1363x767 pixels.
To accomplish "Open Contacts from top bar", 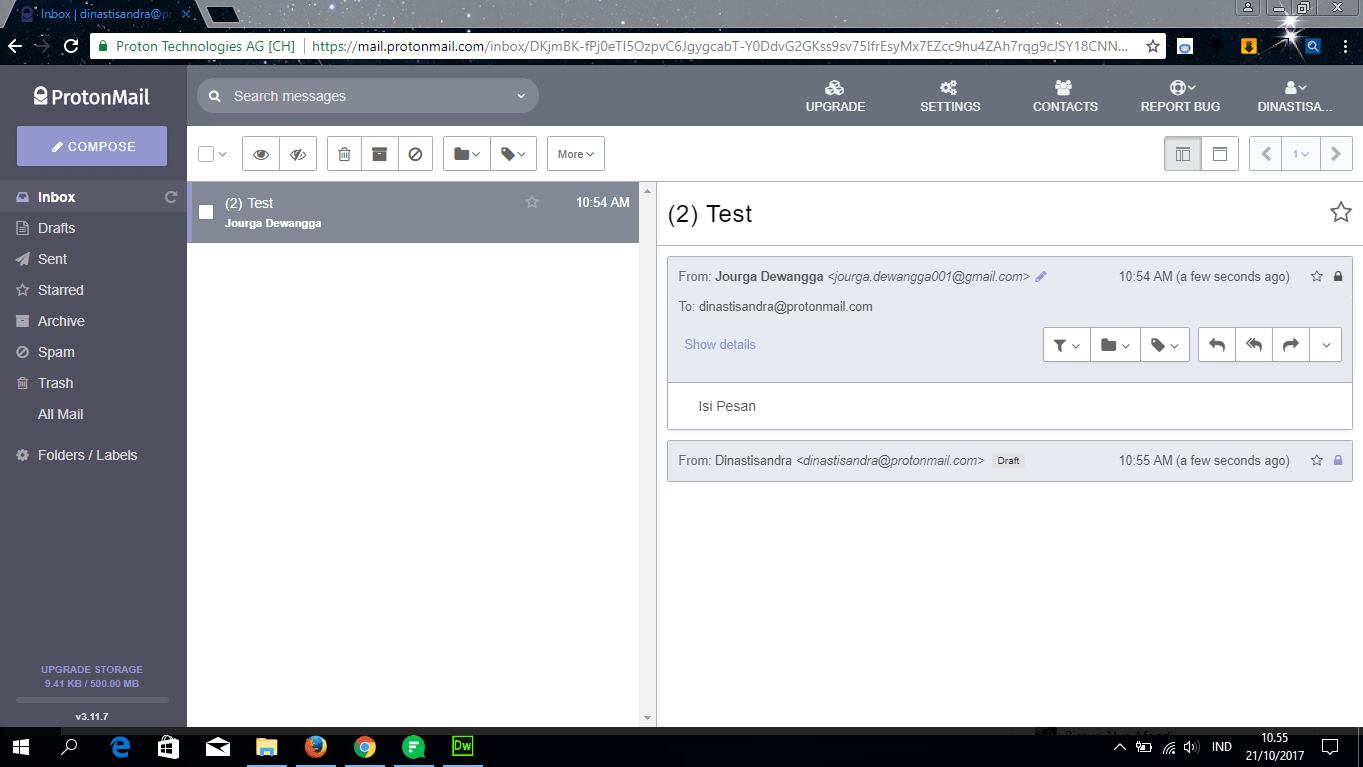I will pos(1065,96).
